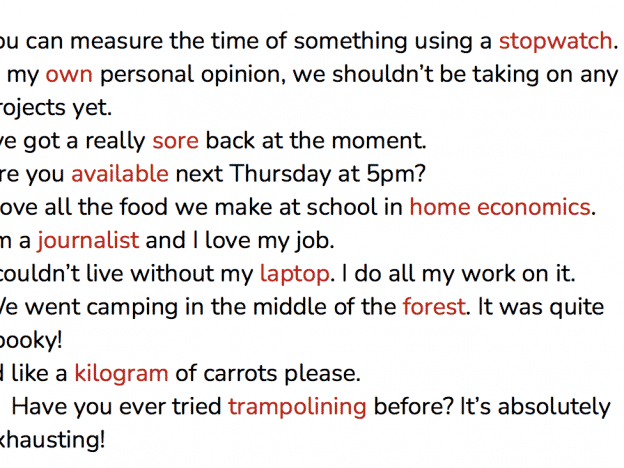Click the word absolutely

[554, 407]
